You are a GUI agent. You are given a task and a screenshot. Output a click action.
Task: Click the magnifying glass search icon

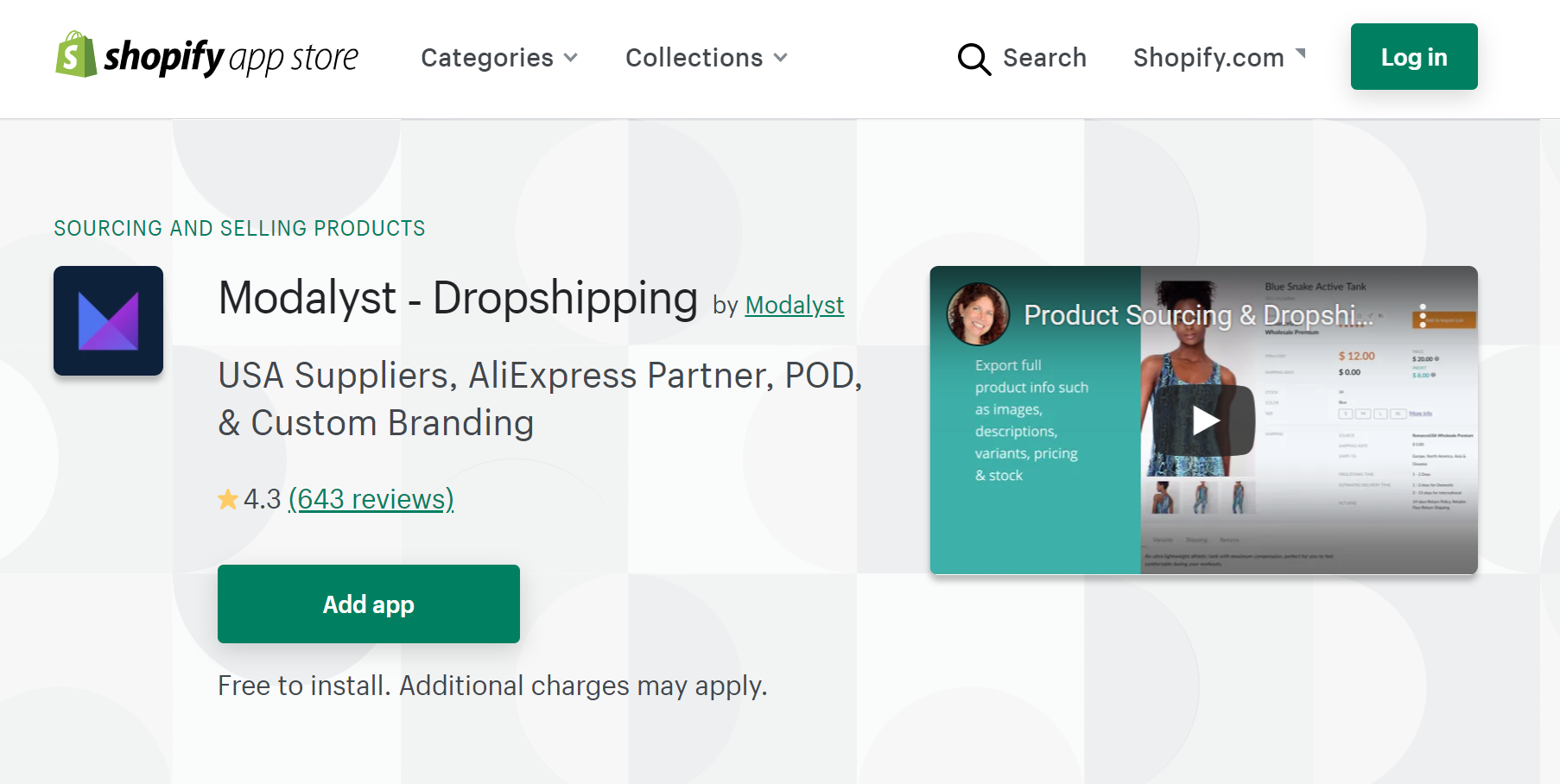[x=973, y=59]
